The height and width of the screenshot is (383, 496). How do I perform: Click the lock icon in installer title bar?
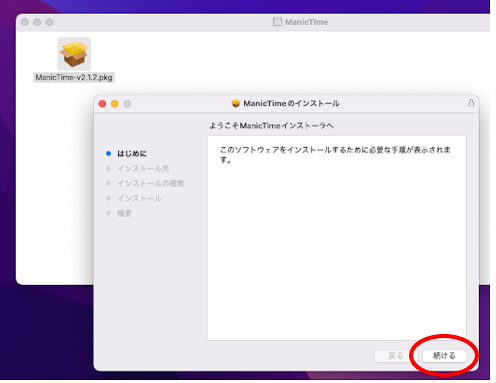[471, 103]
